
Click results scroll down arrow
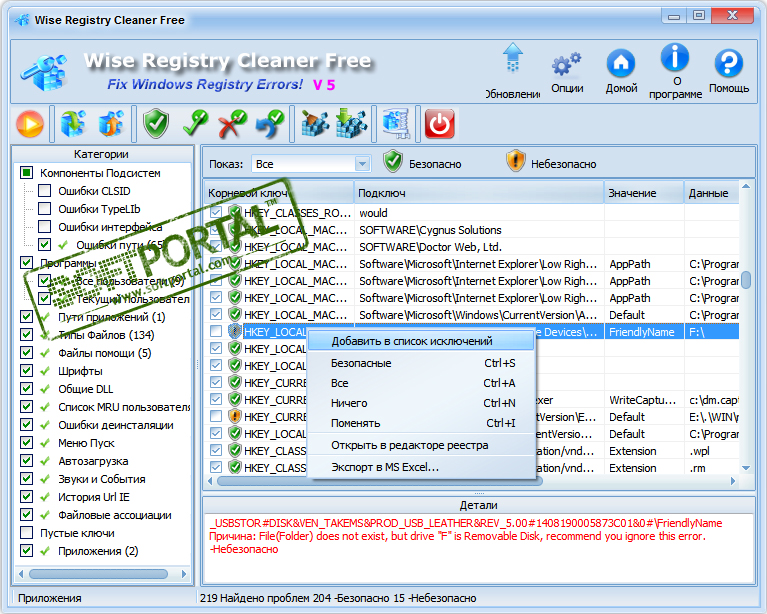coord(746,468)
